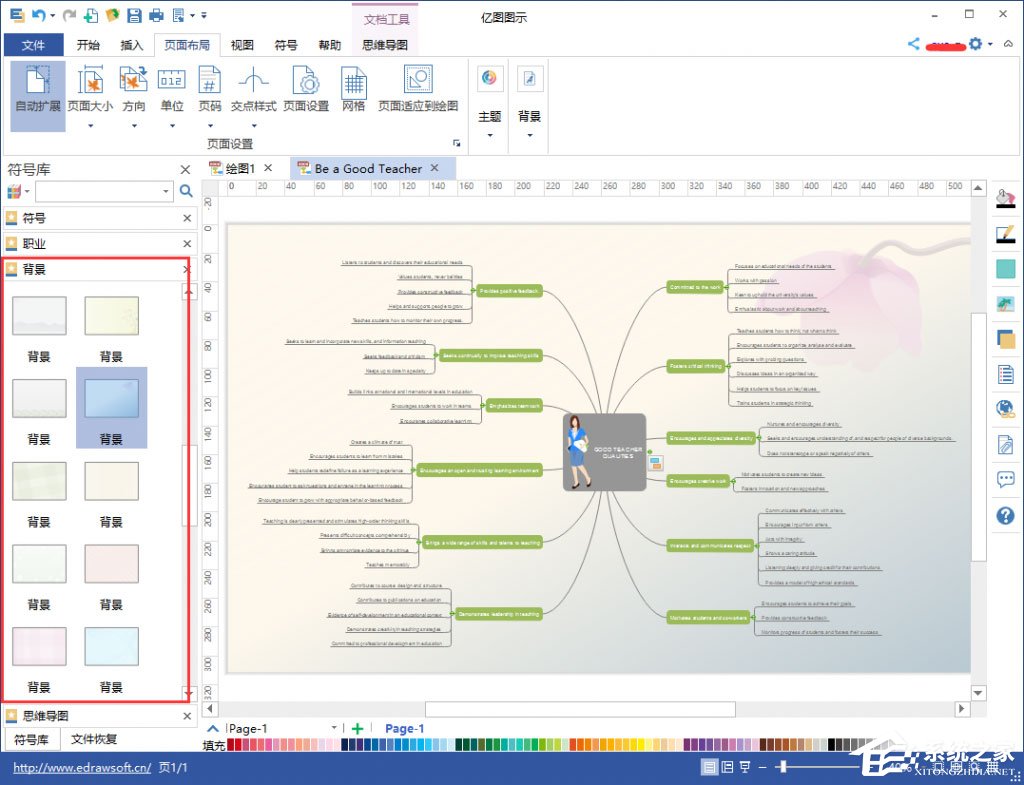Click the search magnifier in symbol library
Screen dimensions: 1024x785
(x=186, y=191)
